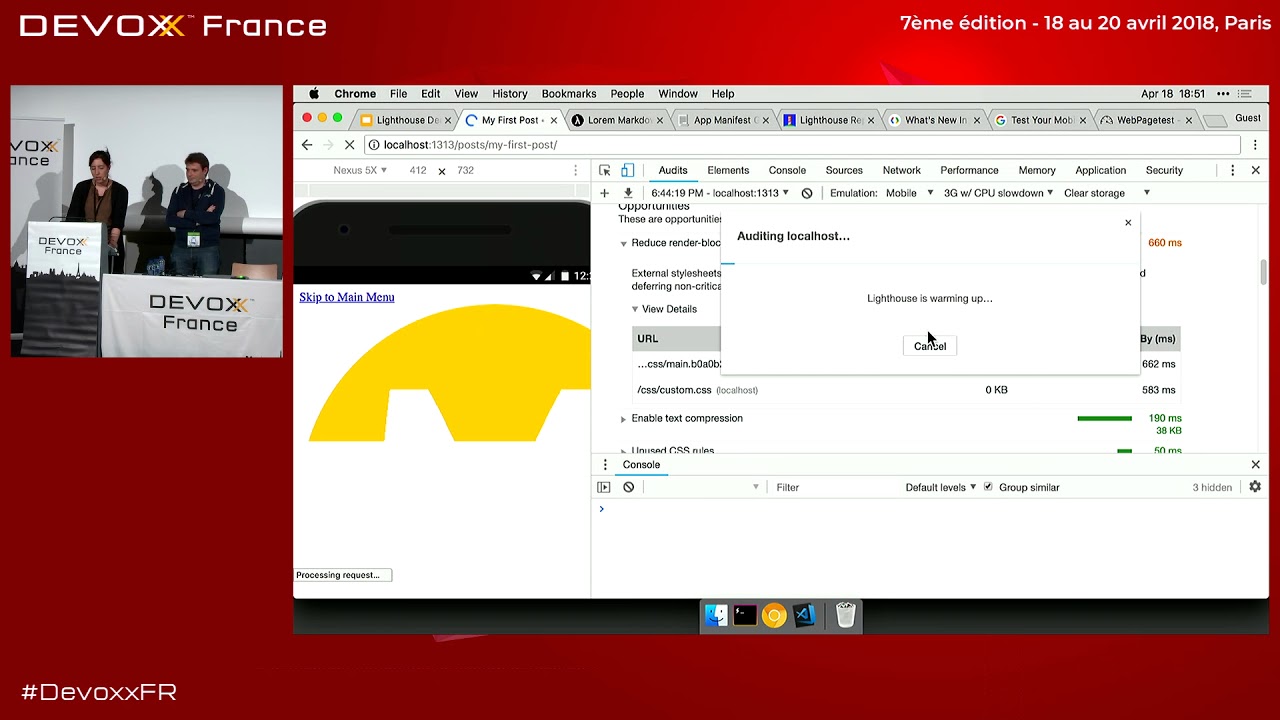1280x720 pixels.
Task: Open the DevTools three-dot customize menu
Action: click(x=1233, y=171)
